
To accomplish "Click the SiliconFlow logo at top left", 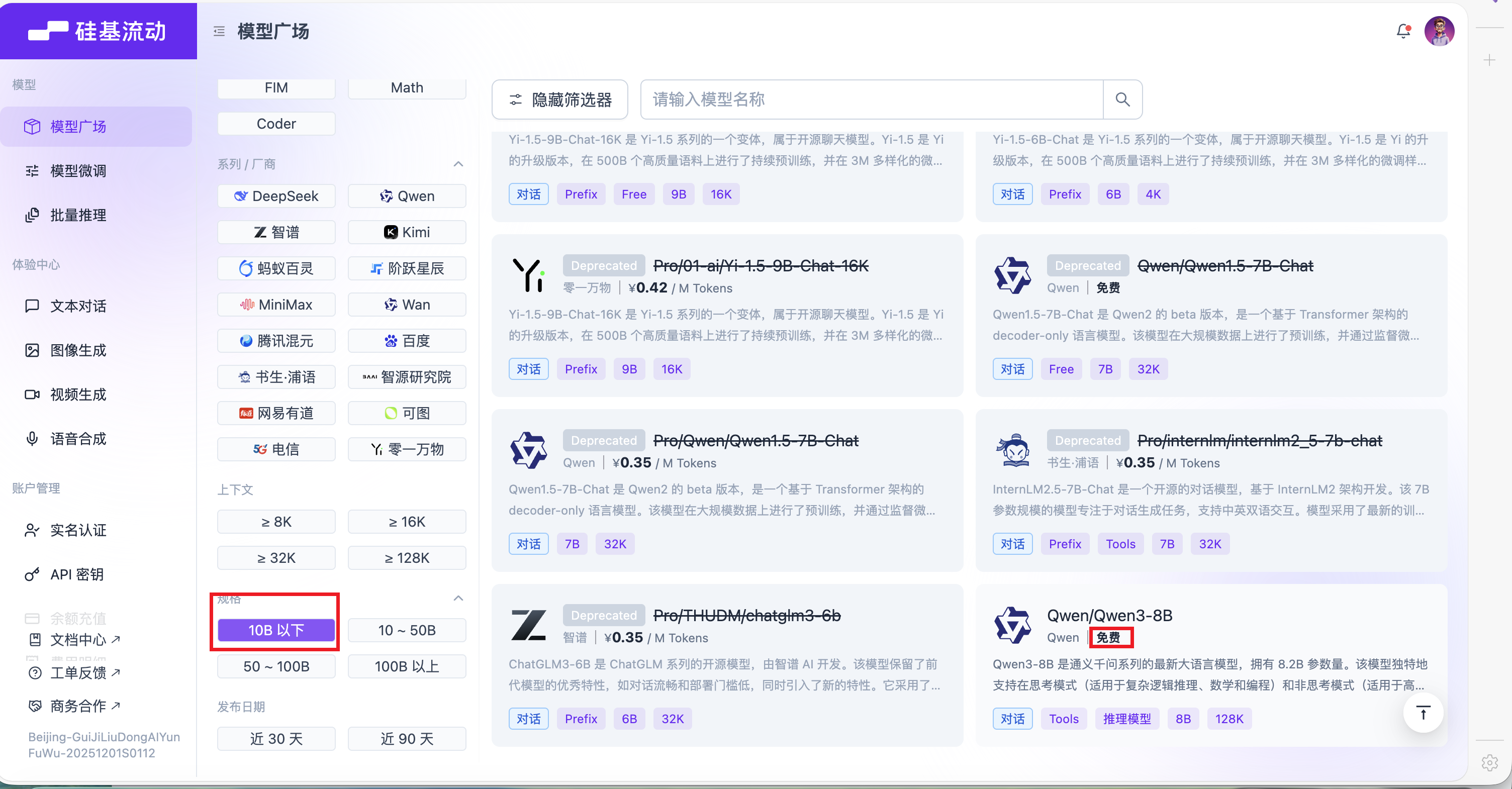I will pos(98,31).
